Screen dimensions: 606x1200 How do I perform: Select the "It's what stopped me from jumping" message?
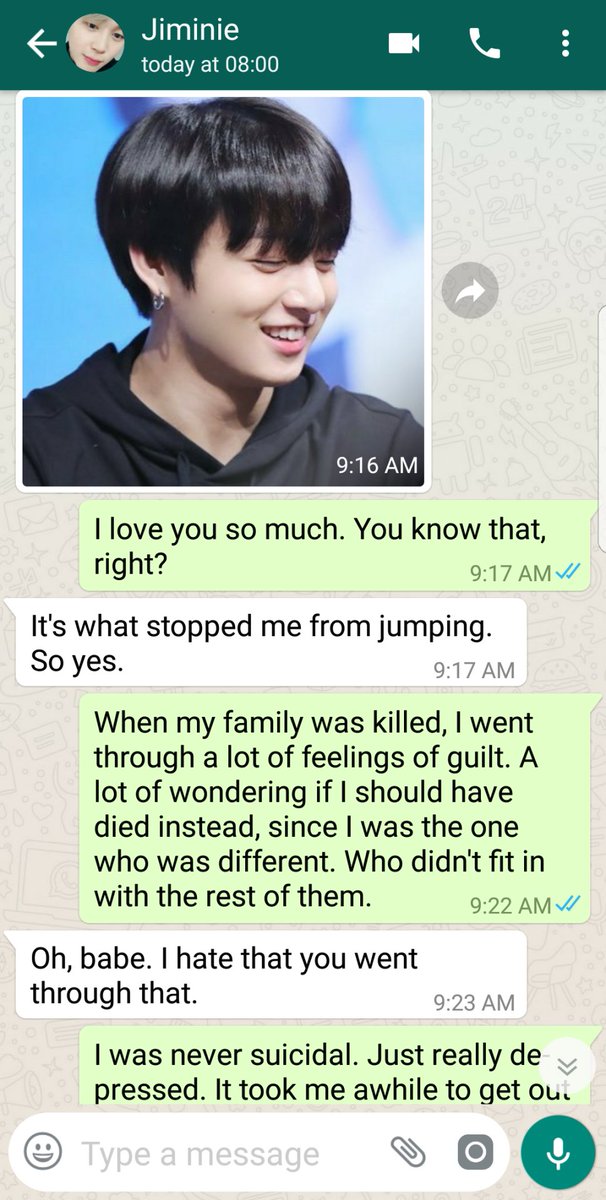(270, 643)
